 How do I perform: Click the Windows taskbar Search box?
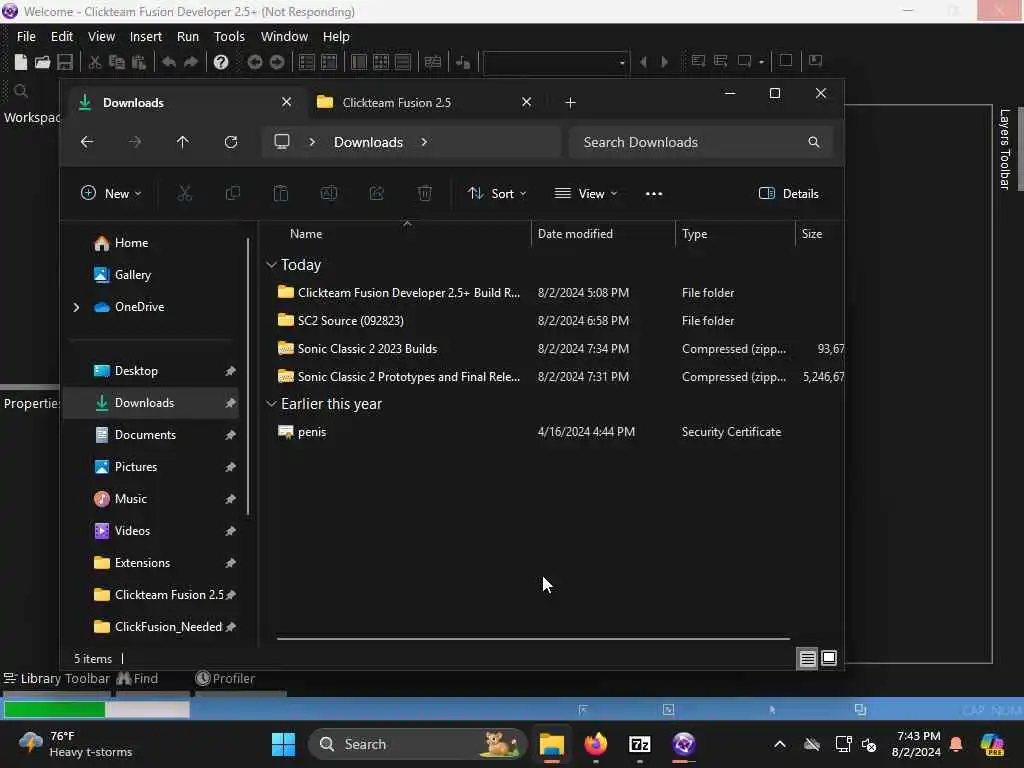pyautogui.click(x=417, y=744)
